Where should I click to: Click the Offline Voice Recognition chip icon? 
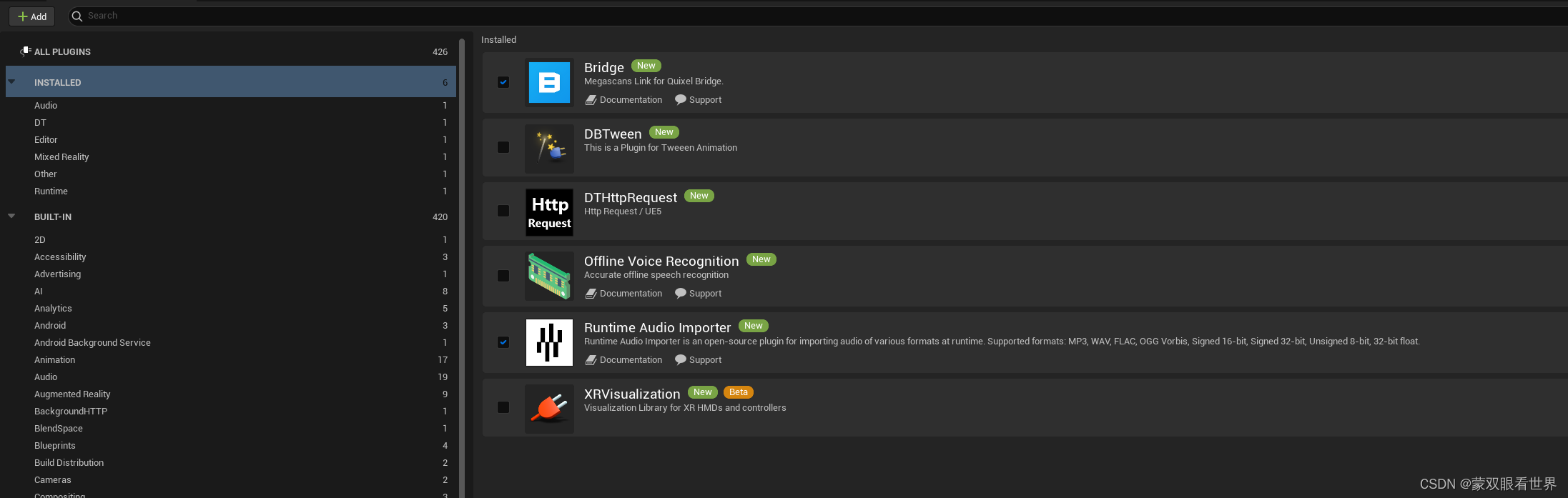[x=549, y=276]
